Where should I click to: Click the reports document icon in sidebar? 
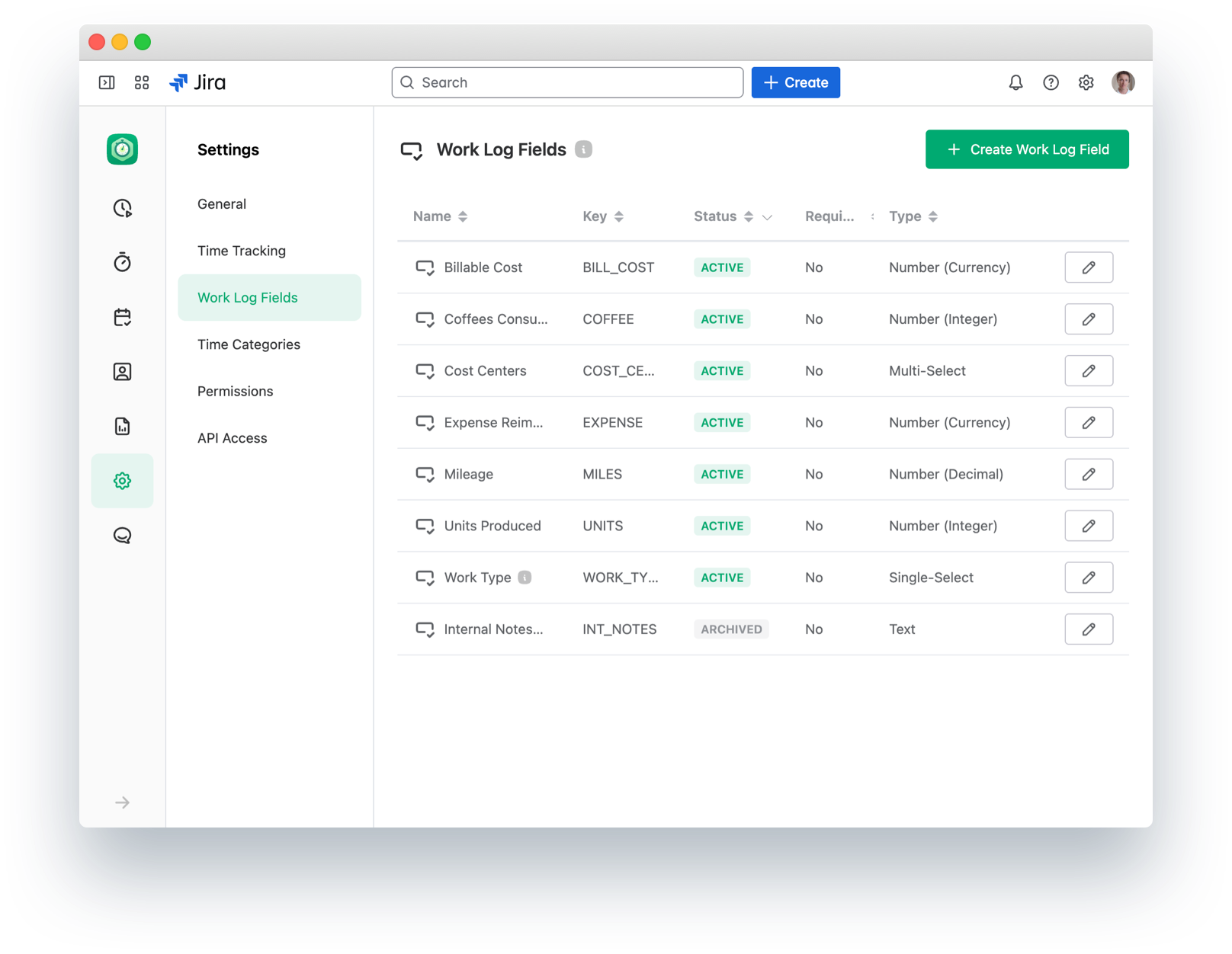click(122, 426)
